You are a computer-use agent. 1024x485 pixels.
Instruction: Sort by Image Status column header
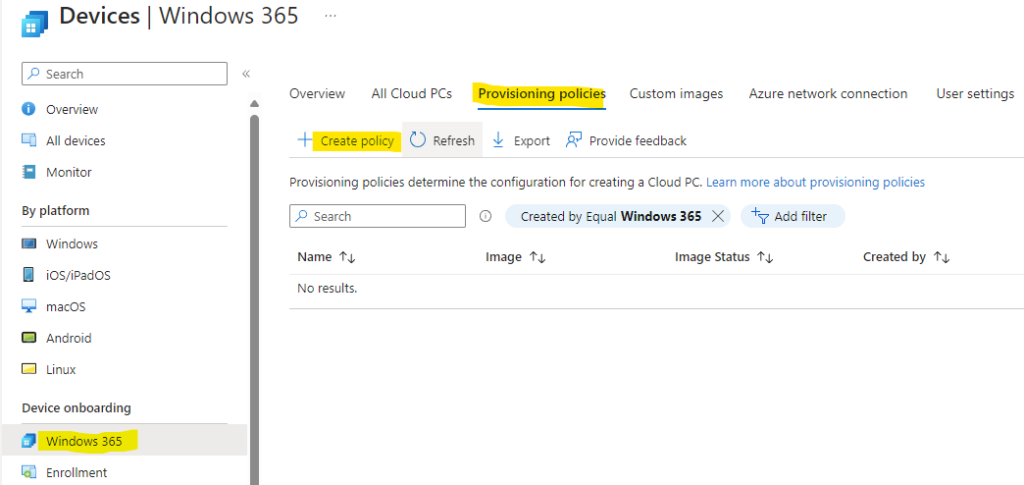[x=712, y=257]
